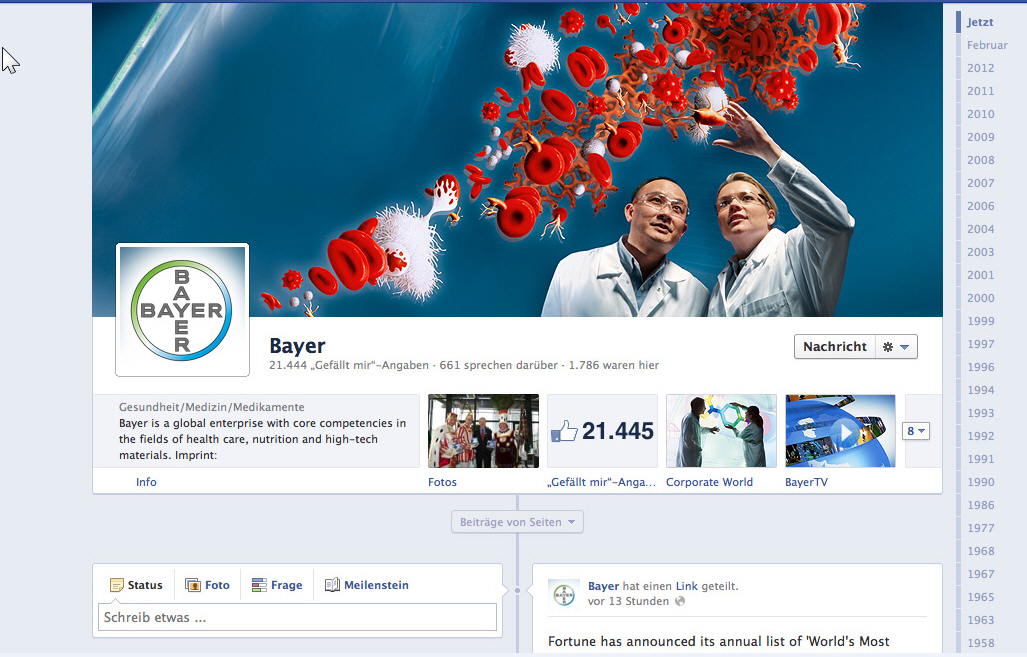Open the „Gefällt mir"-Anga... link
The image size is (1027, 657).
click(601, 482)
